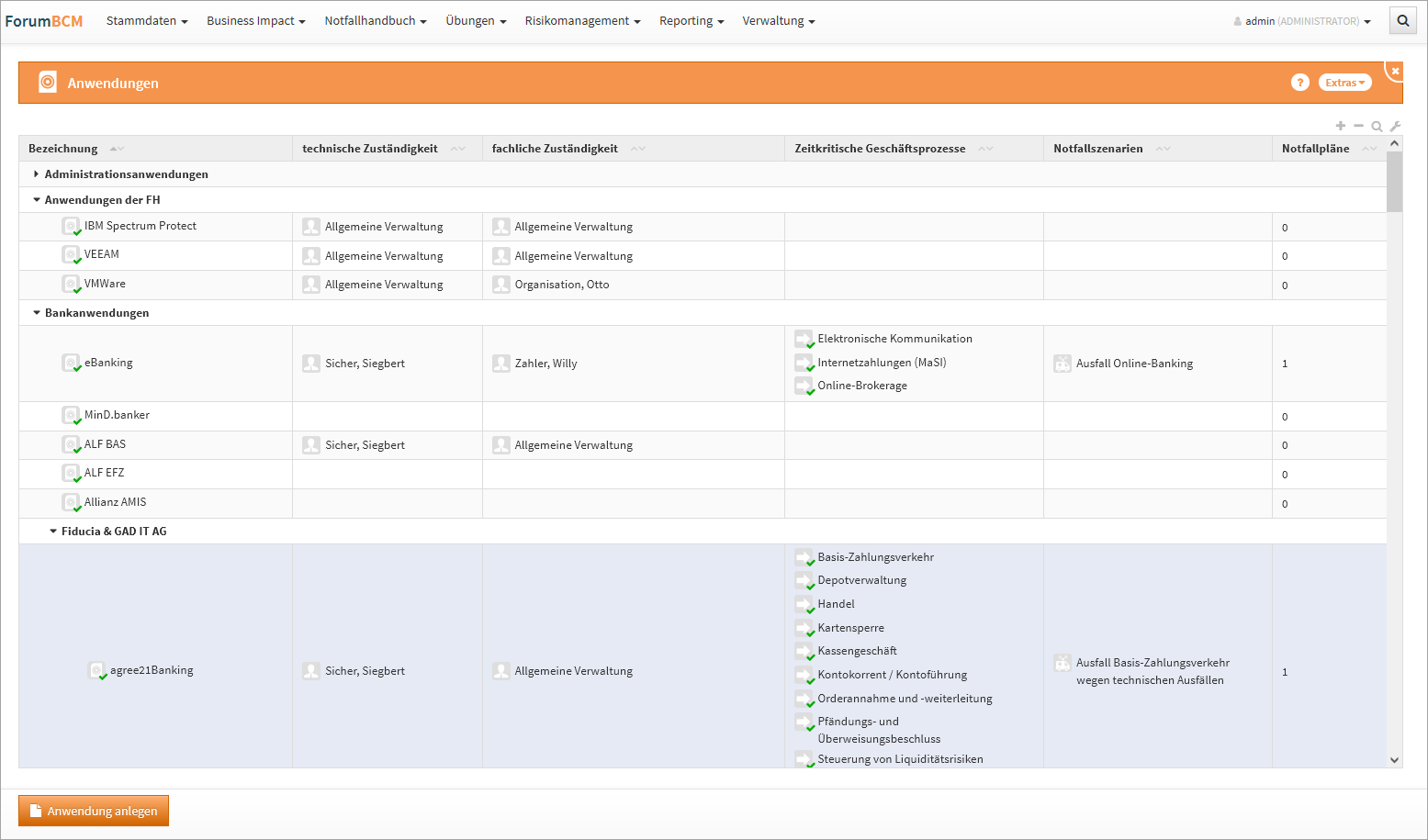This screenshot has width=1428, height=840.
Task: Open the Extras dropdown
Action: pyautogui.click(x=1344, y=83)
